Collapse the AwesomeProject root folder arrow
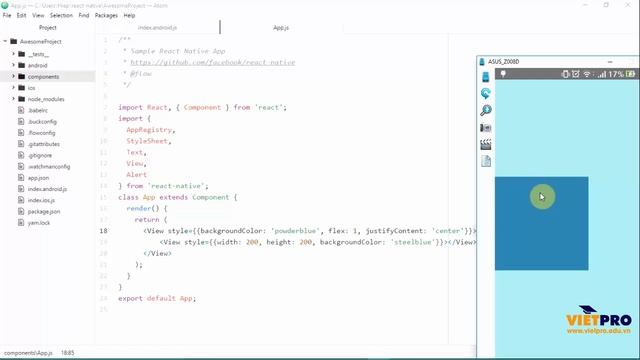Image resolution: width=640 pixels, height=360 pixels. tap(5, 41)
